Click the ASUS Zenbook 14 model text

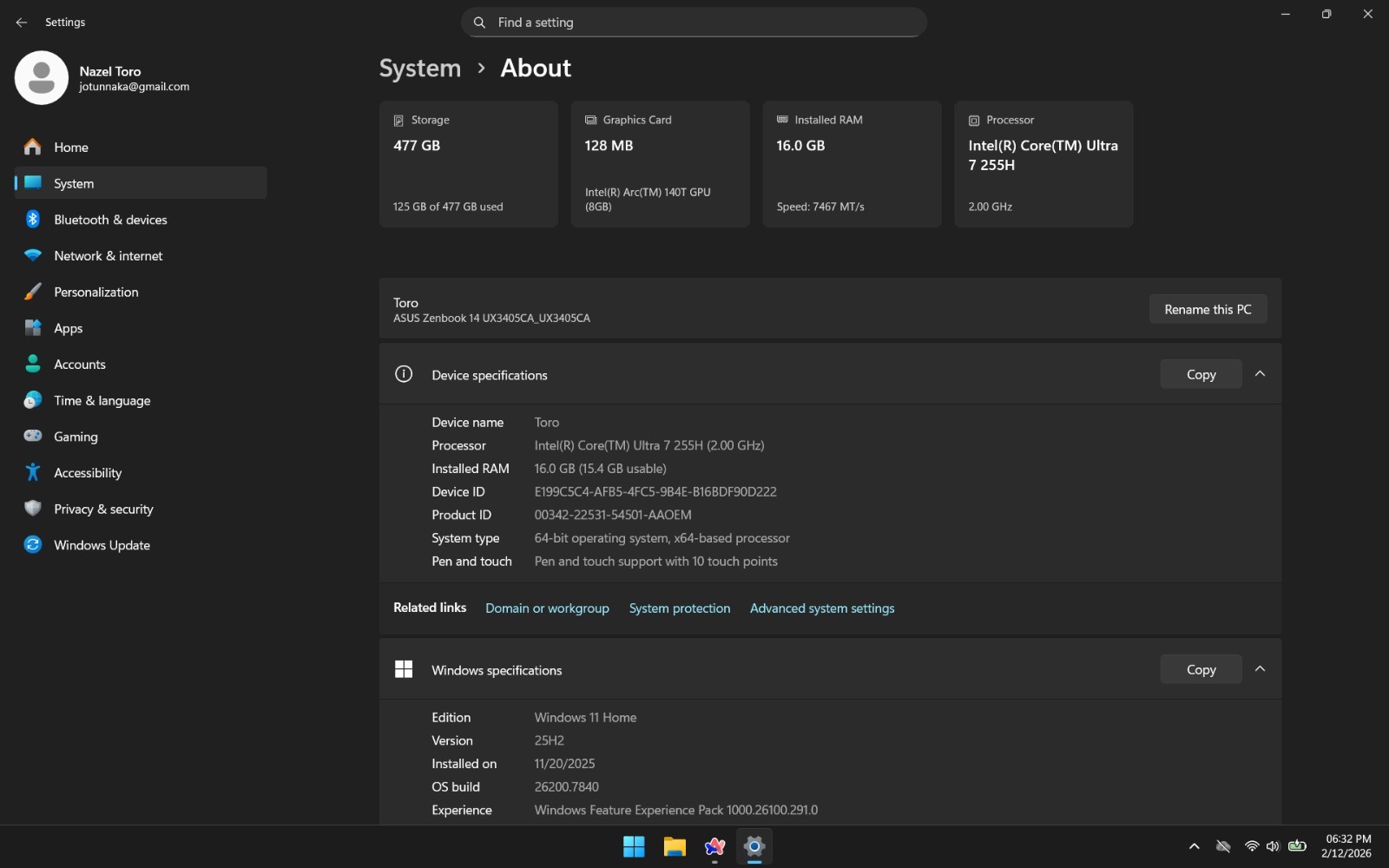click(491, 319)
